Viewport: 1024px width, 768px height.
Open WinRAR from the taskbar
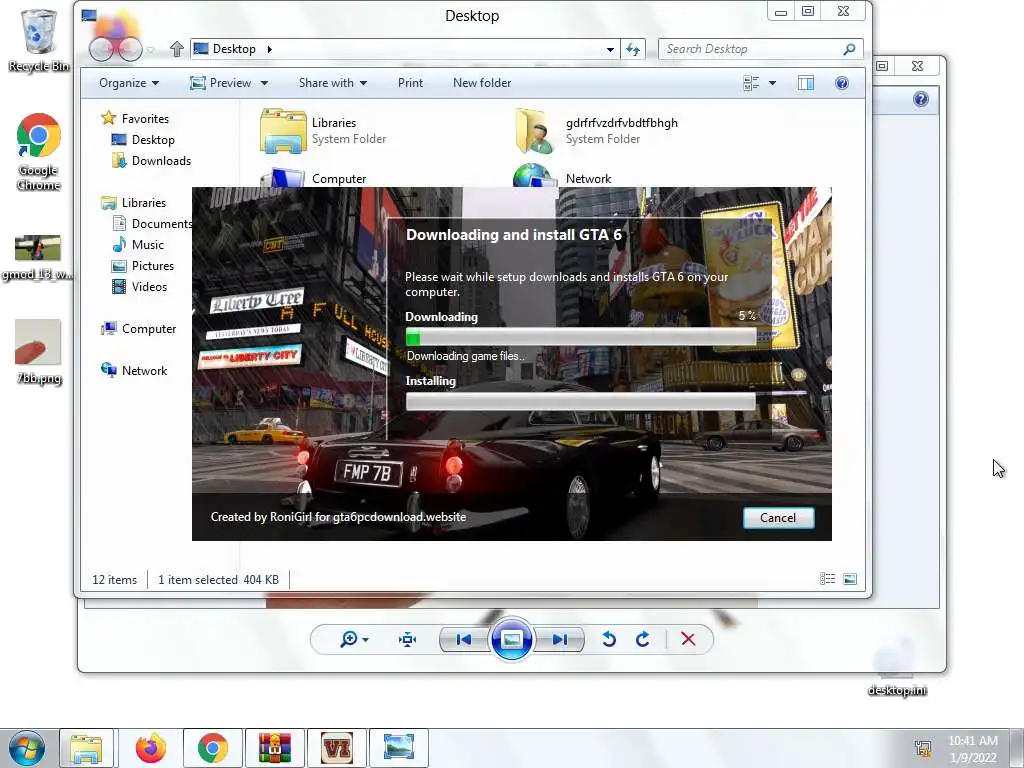(274, 748)
